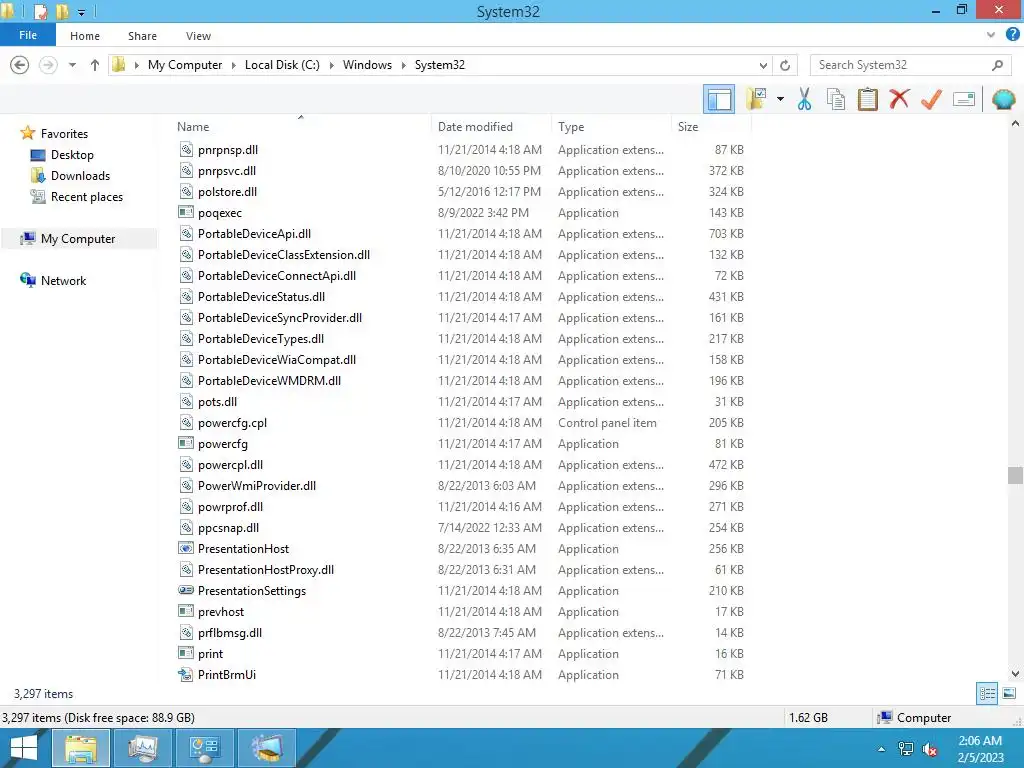Switch to Large icons view at bottom right
Screen dimensions: 1024x768
click(1009, 694)
